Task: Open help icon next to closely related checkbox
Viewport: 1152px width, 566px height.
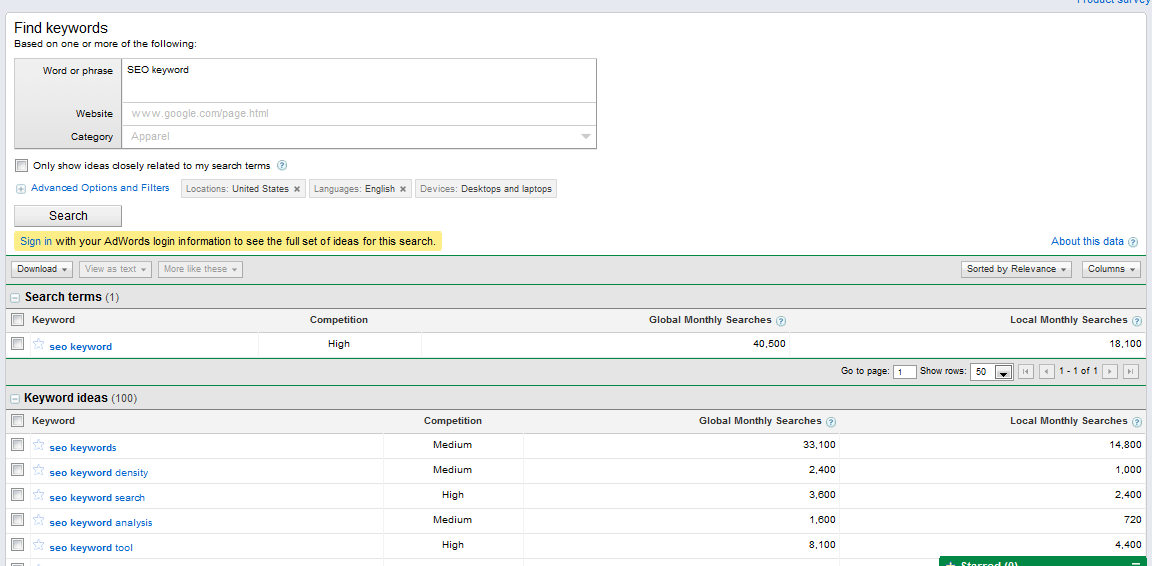Action: pos(282,166)
